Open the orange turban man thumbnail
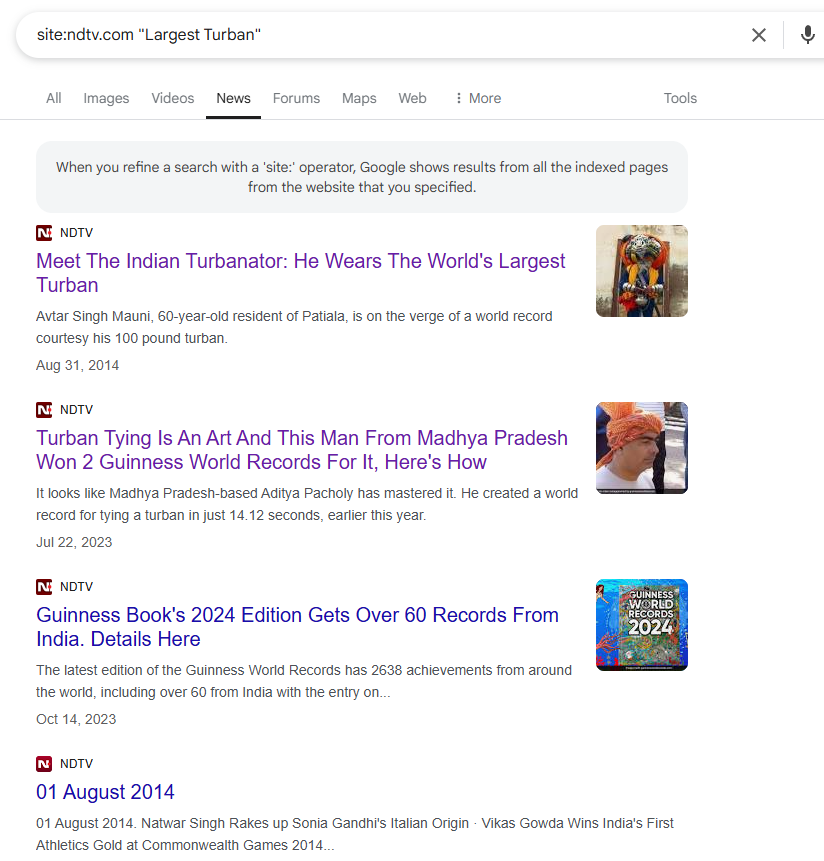The width and height of the screenshot is (824, 861). point(642,448)
